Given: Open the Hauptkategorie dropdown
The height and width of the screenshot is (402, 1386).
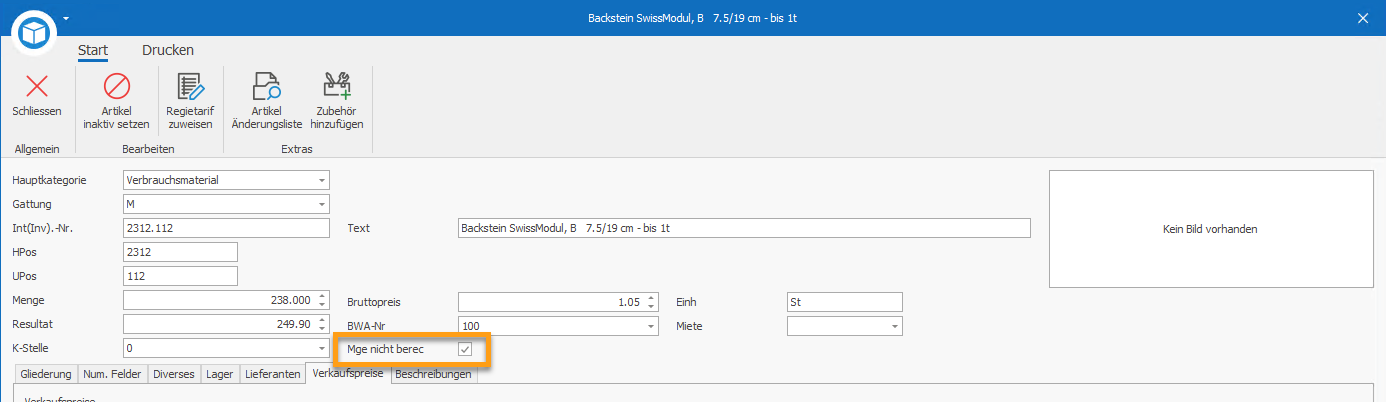Looking at the screenshot, I should (x=321, y=180).
